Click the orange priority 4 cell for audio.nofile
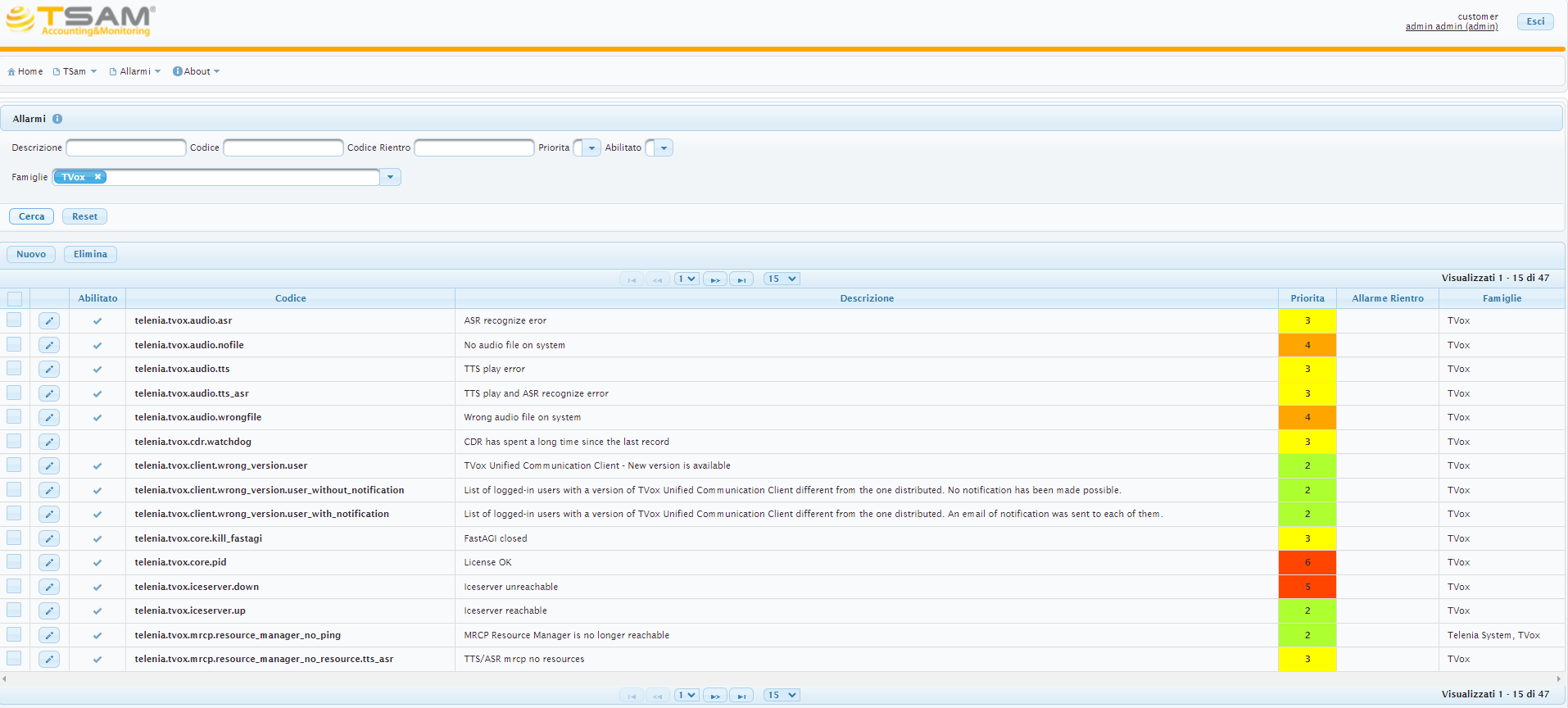Viewport: 1568px width, 708px height. (x=1307, y=345)
